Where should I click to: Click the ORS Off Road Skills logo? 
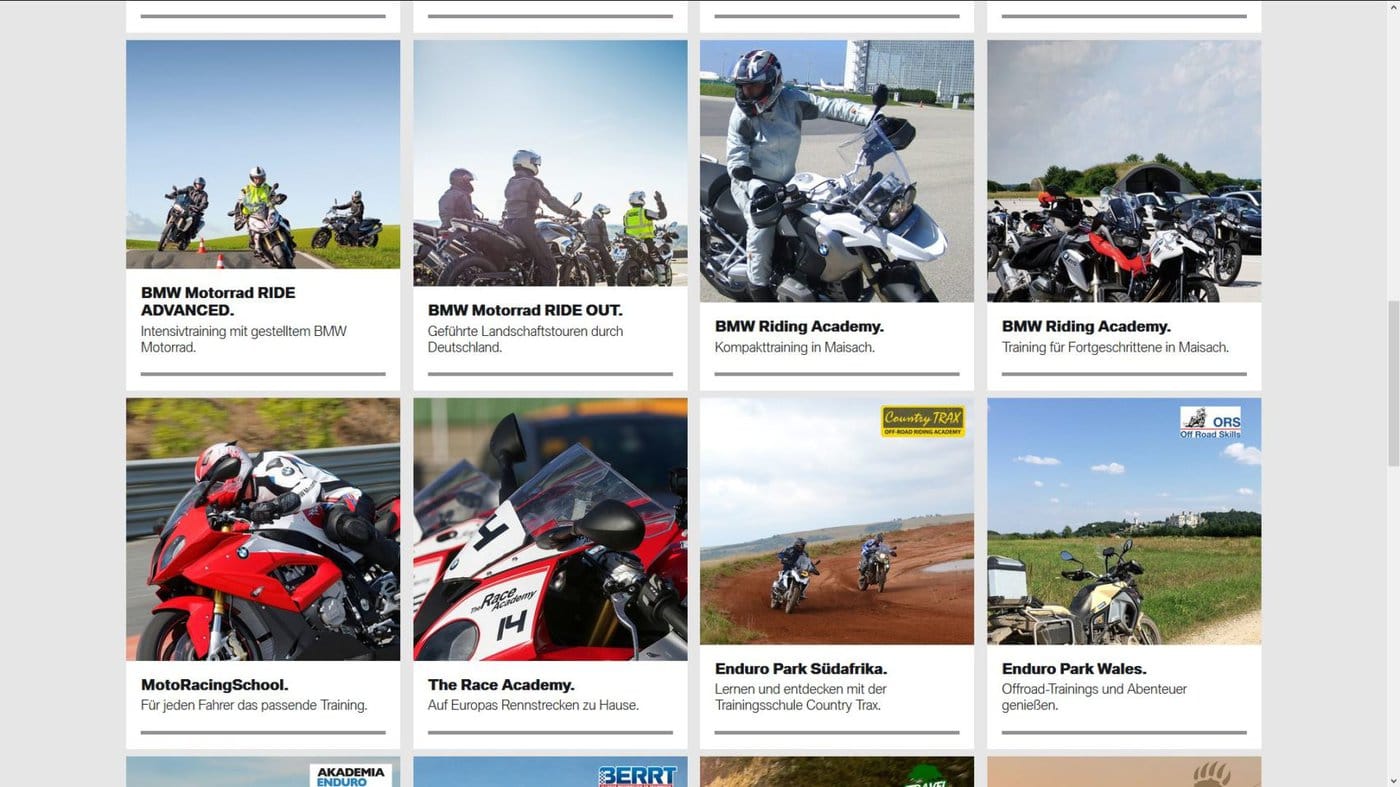[1211, 422]
